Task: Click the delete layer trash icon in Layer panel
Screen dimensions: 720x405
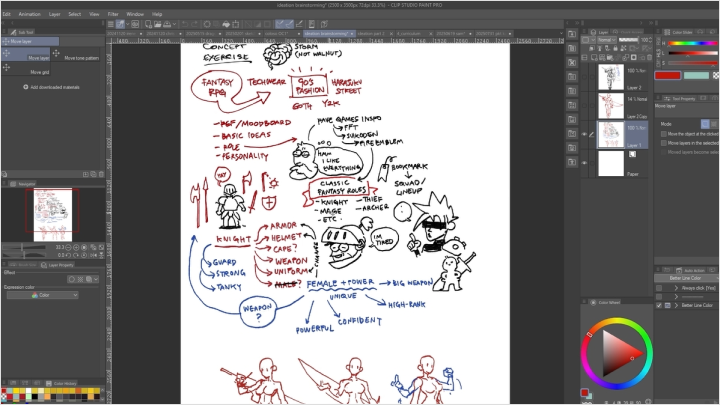Action: click(649, 58)
